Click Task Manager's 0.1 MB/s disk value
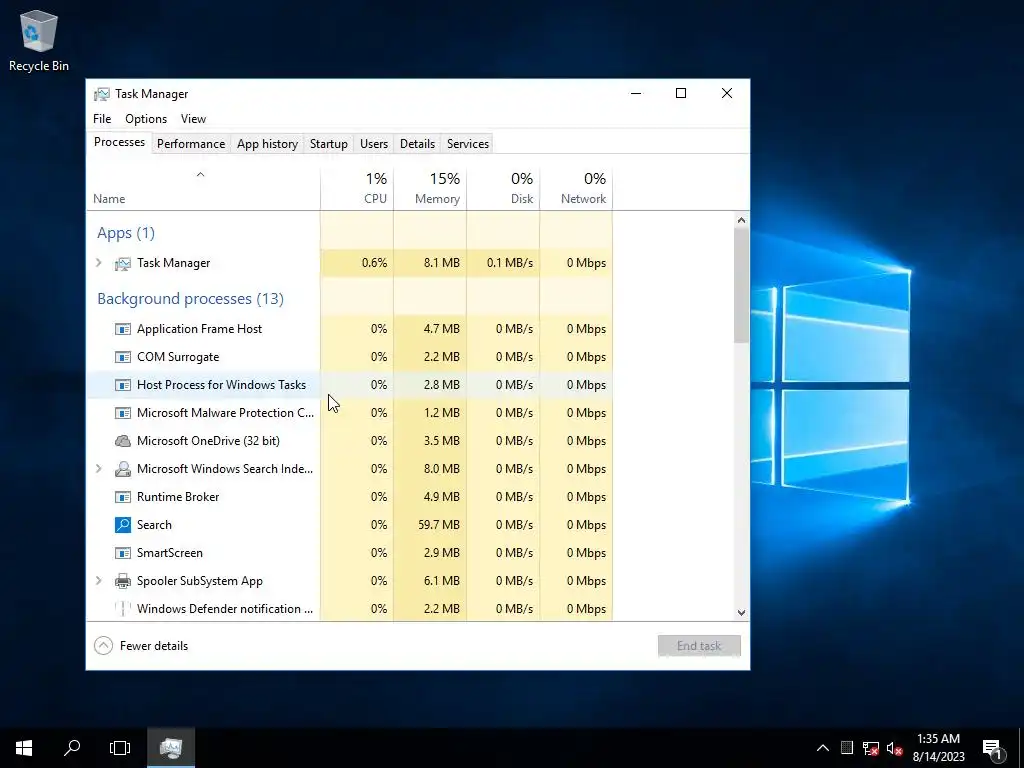The width and height of the screenshot is (1024, 768). (x=509, y=263)
